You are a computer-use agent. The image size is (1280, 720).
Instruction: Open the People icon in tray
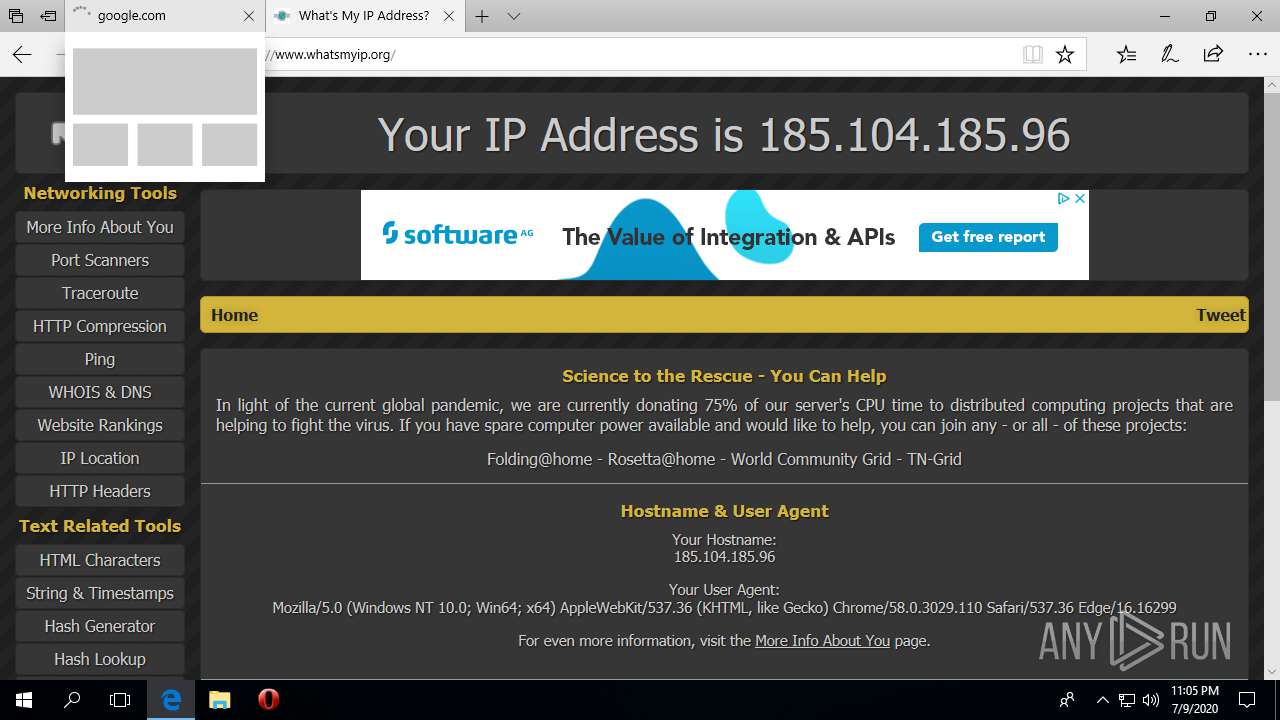[x=1068, y=700]
